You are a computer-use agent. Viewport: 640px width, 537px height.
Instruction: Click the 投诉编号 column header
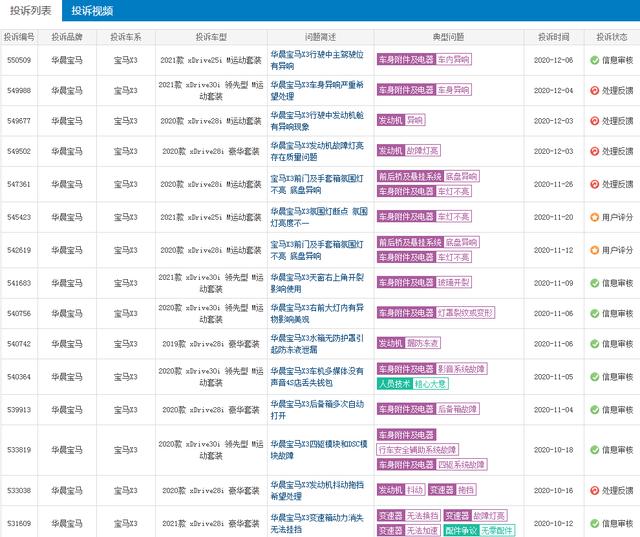tap(19, 37)
